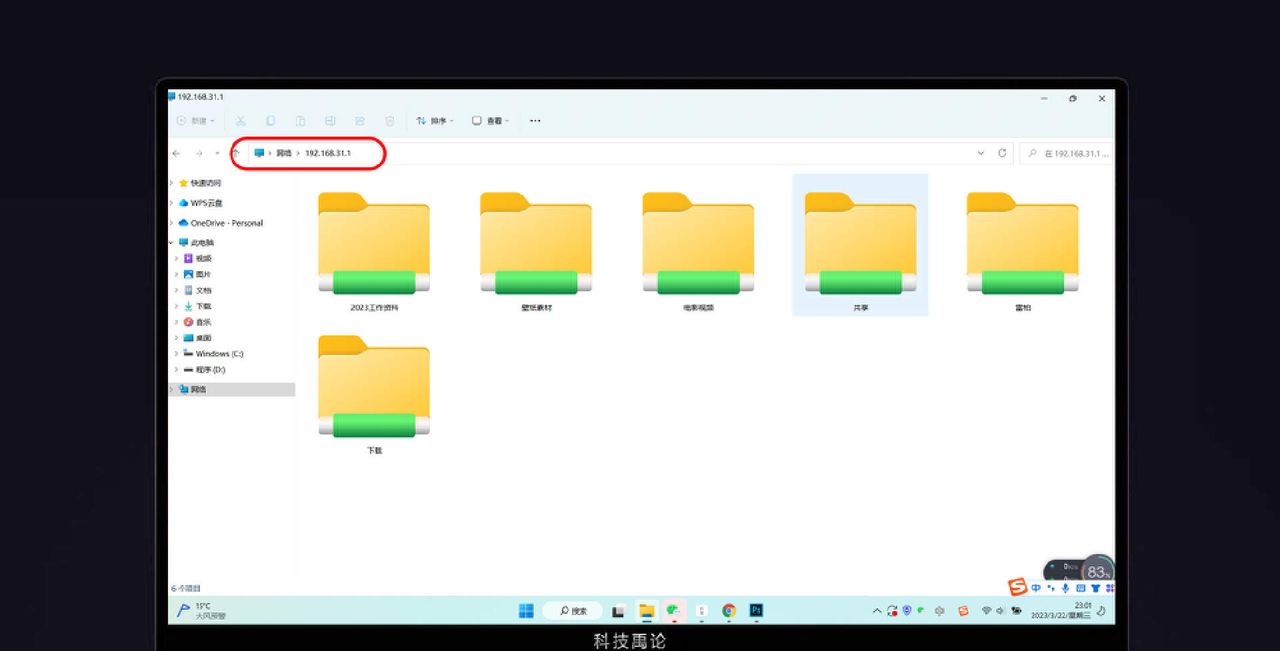Click File Explorer icon on taskbar
Image resolution: width=1280 pixels, height=651 pixels.
(x=647, y=611)
